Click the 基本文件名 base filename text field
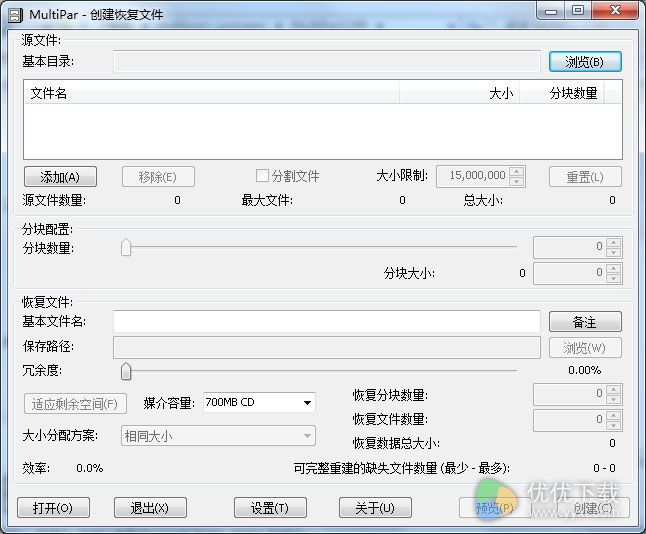Viewport: 646px width, 534px height. [327, 321]
